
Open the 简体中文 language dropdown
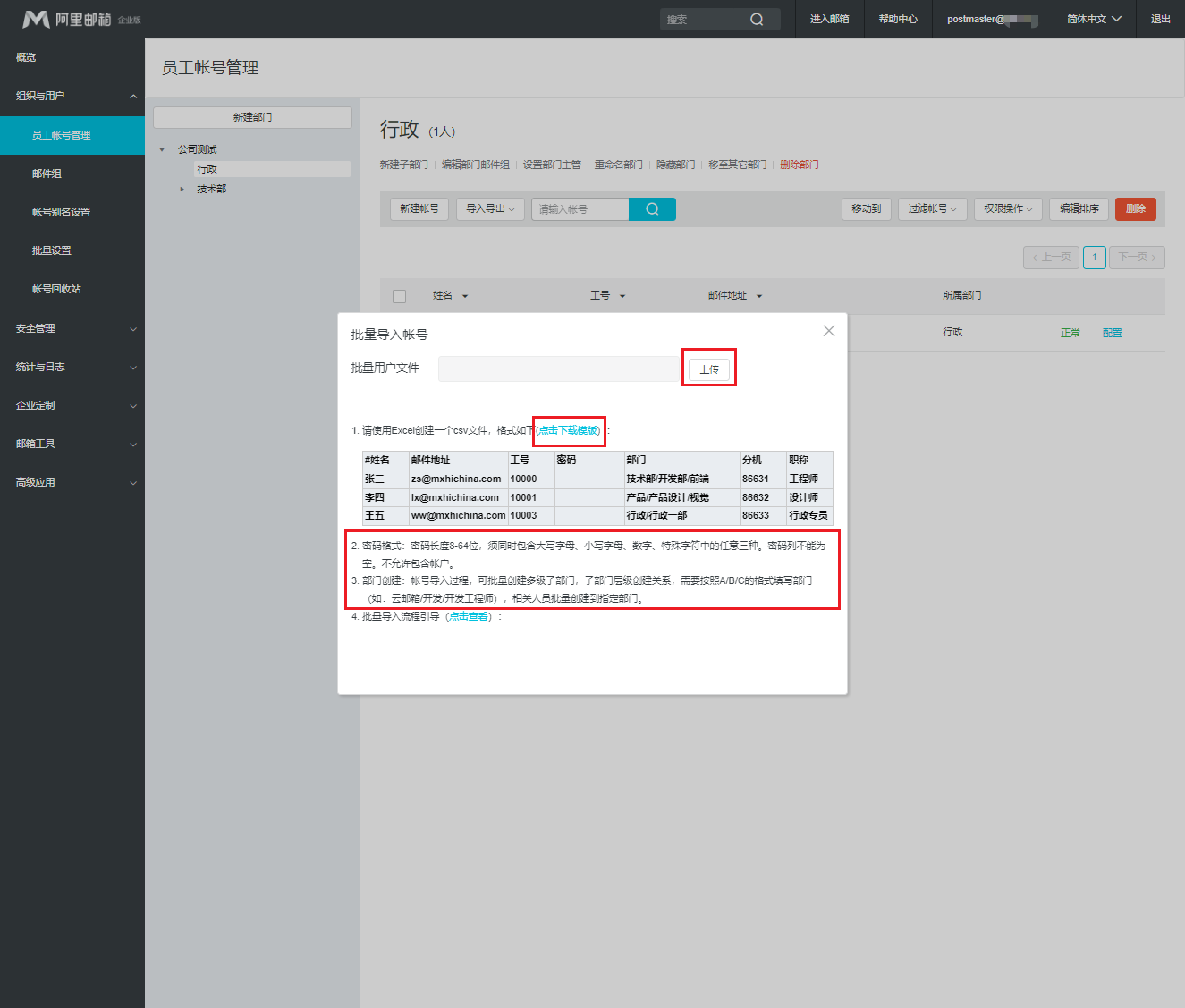pos(1094,19)
